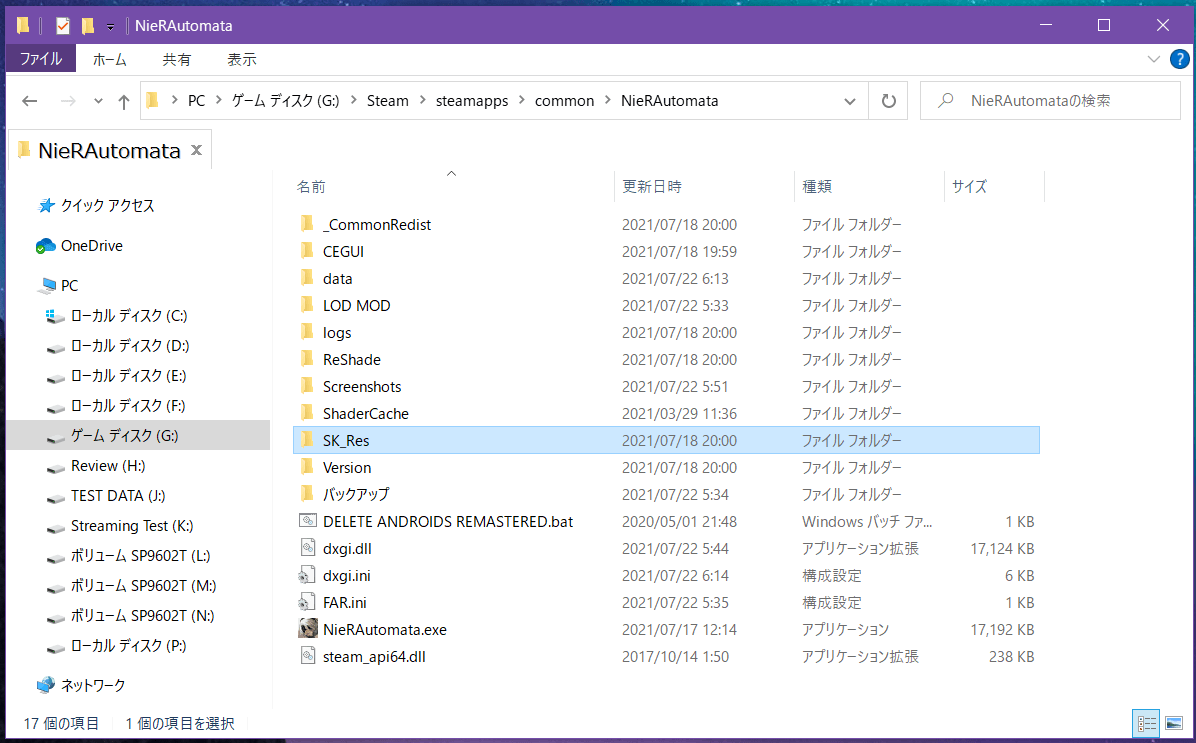The image size is (1196, 743).
Task: Select ローカル ディスク (C:) drive
Action: [x=129, y=316]
